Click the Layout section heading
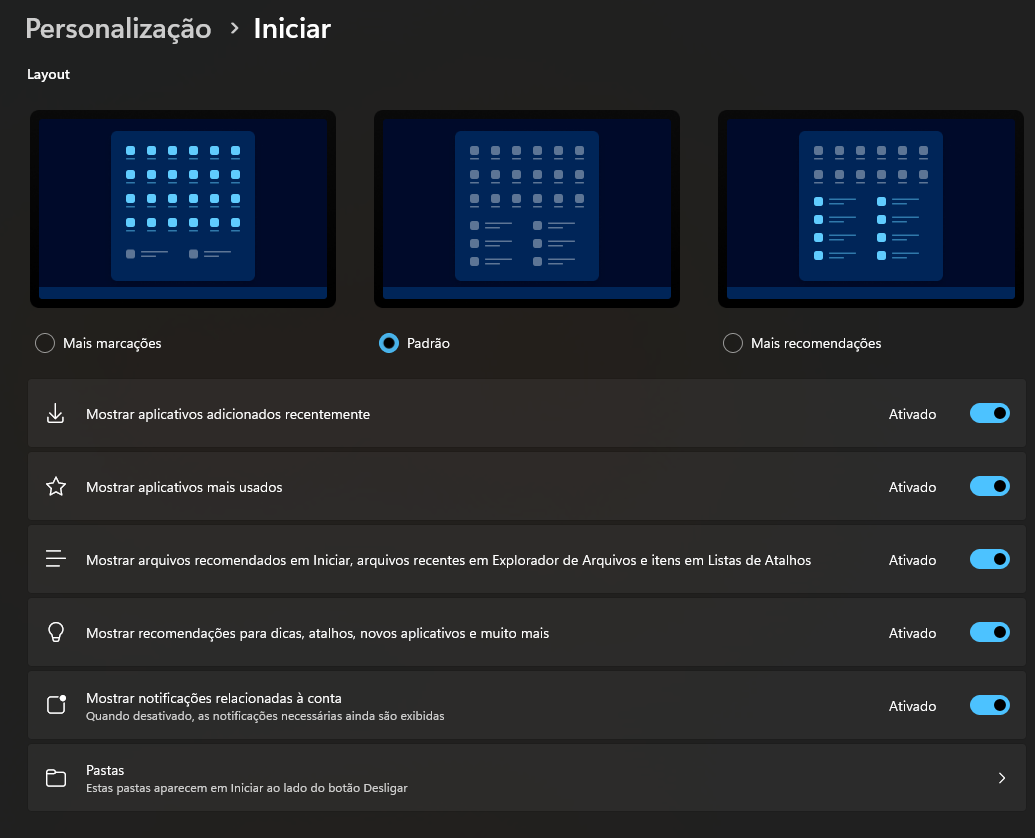This screenshot has height=838, width=1035. pos(48,75)
